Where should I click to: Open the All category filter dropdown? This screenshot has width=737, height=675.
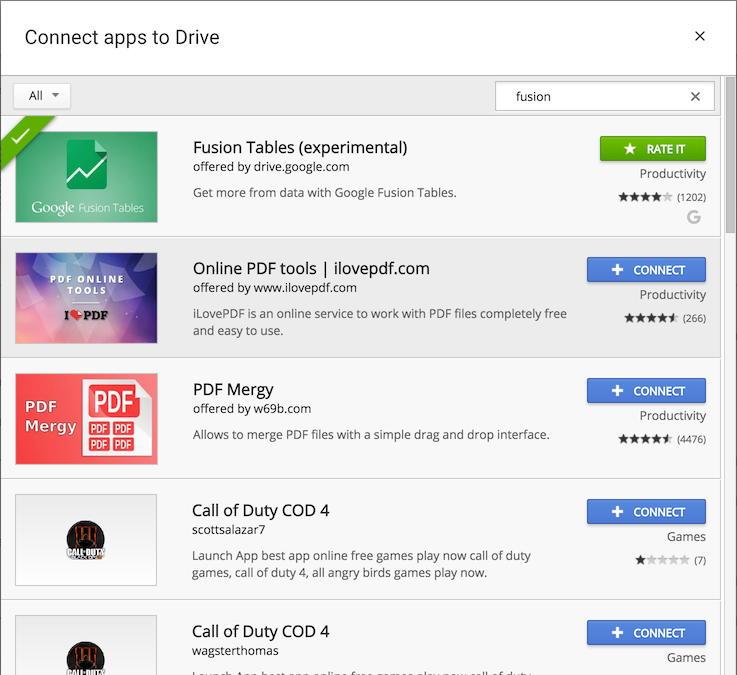pos(42,96)
